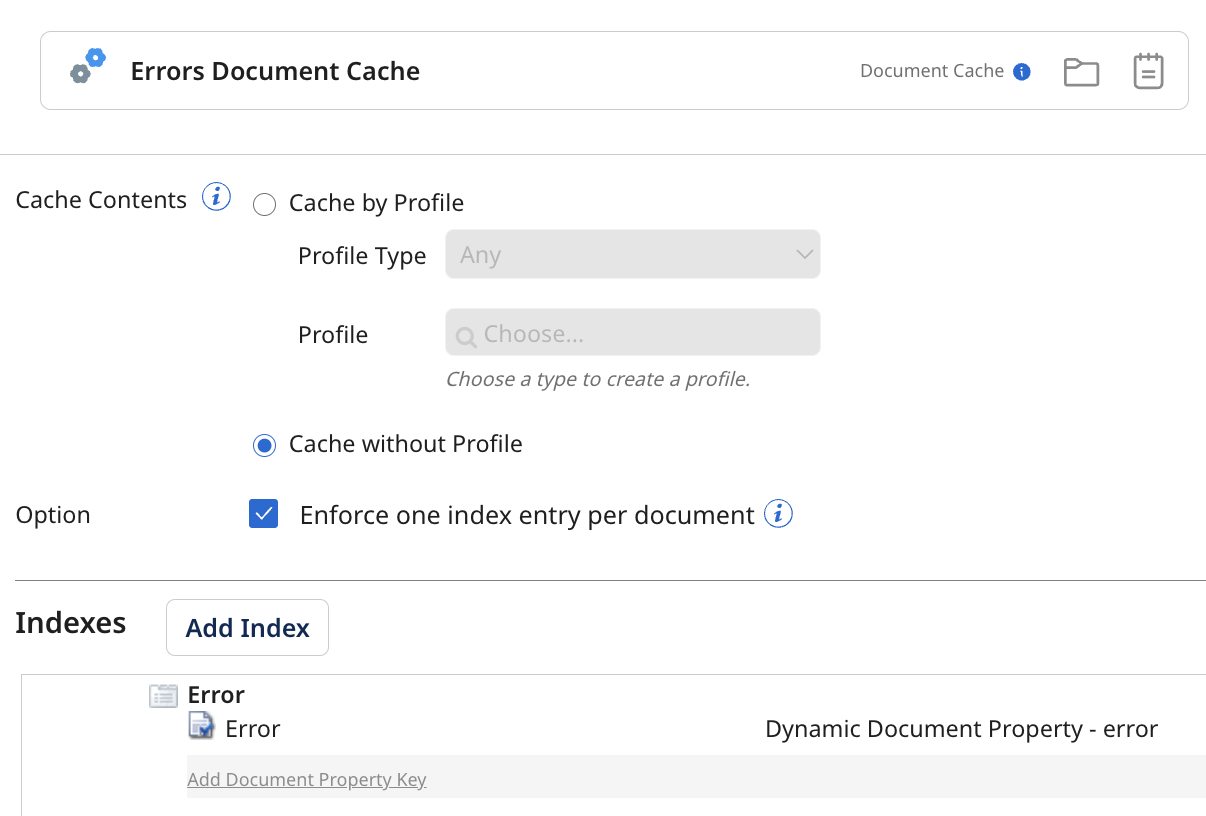Open the Profile Type dropdown showing Any
The width and height of the screenshot is (1206, 816).
coord(632,254)
